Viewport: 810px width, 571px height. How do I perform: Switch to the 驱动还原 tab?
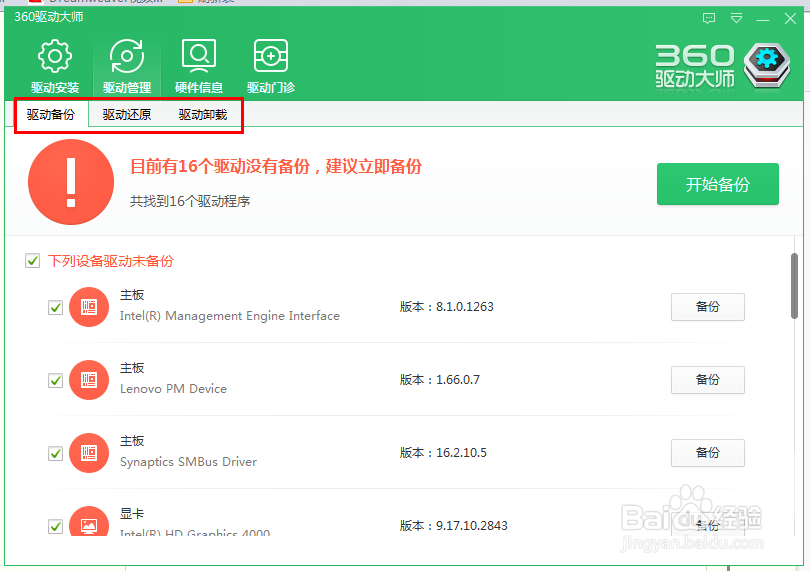(127, 114)
